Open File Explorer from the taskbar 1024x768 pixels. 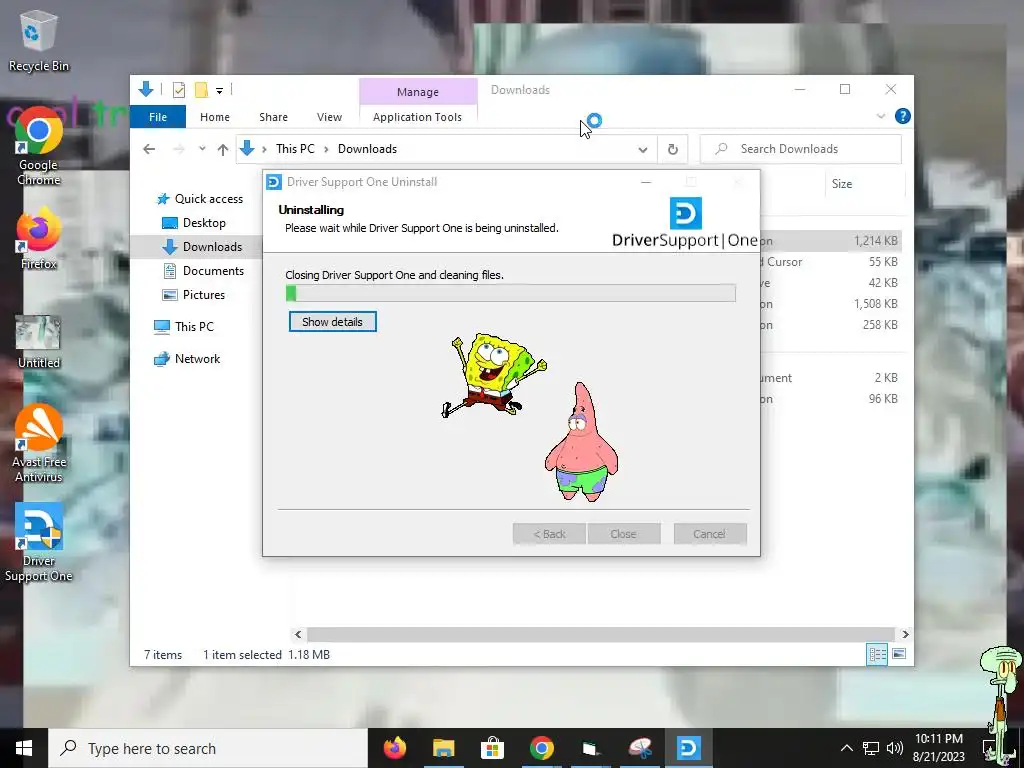(443, 748)
